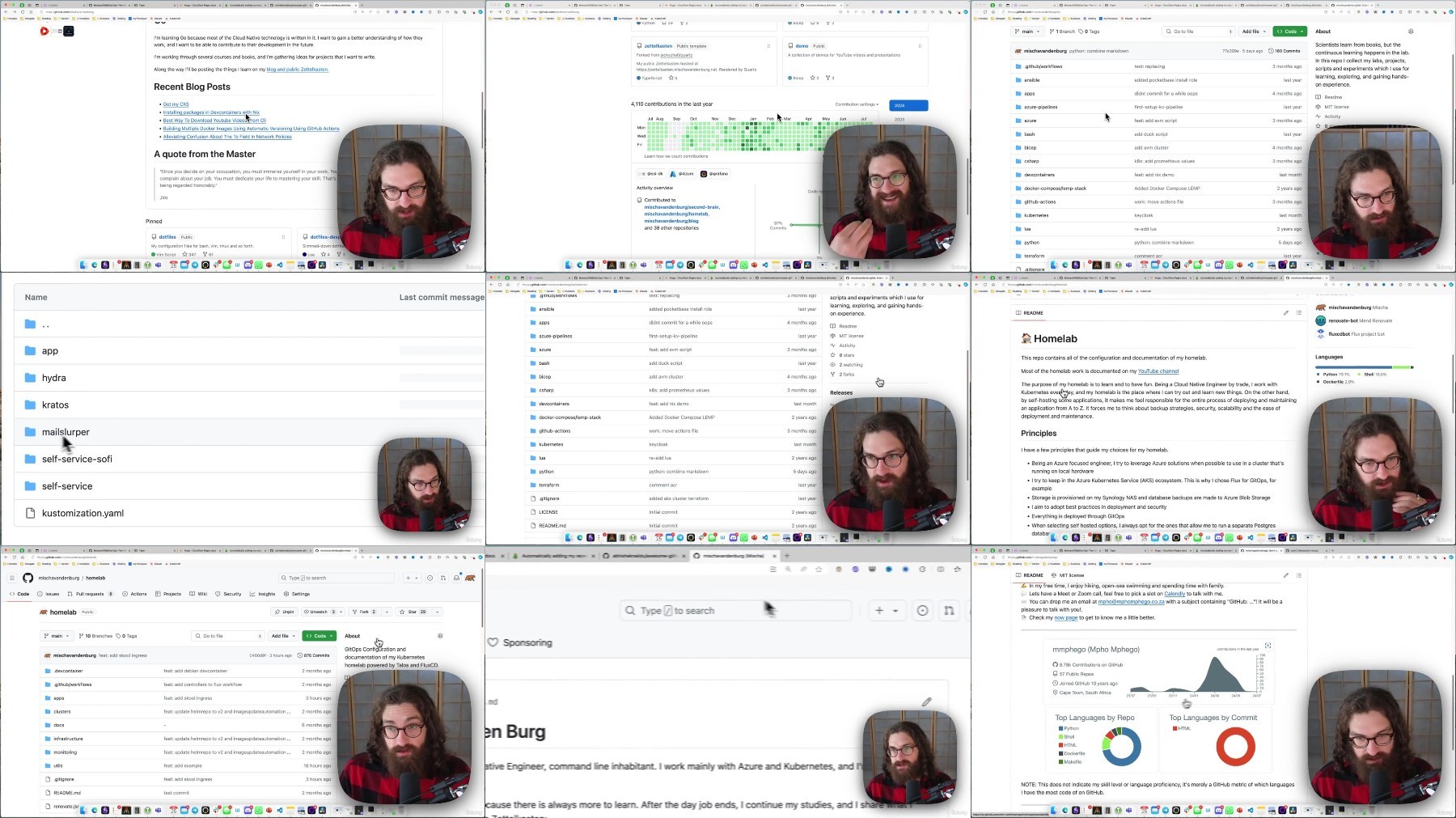Image resolution: width=1456 pixels, height=818 pixels.
Task: Open Contribution settings dropdown
Action: tap(857, 104)
